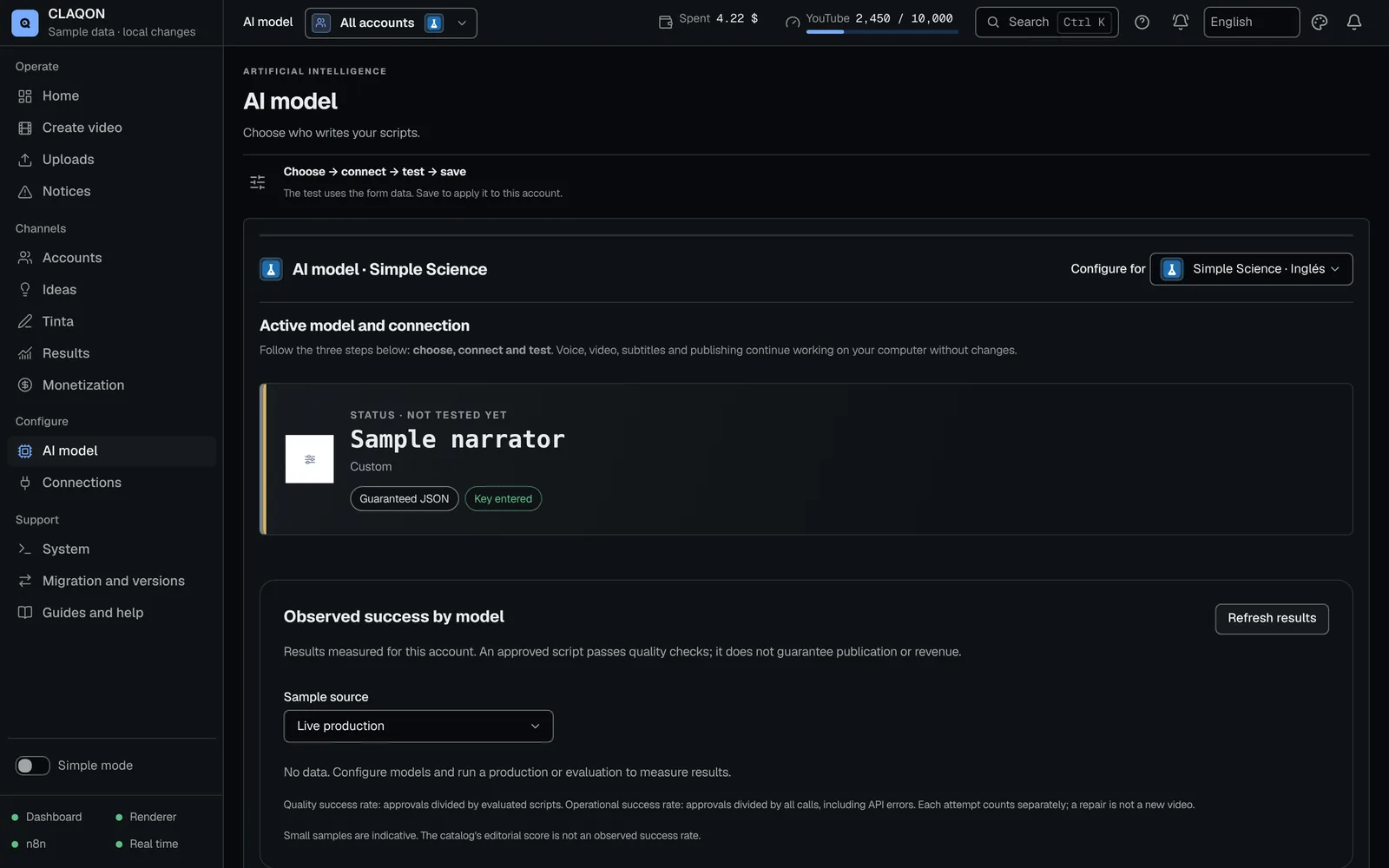Open Connections settings

tap(111, 483)
